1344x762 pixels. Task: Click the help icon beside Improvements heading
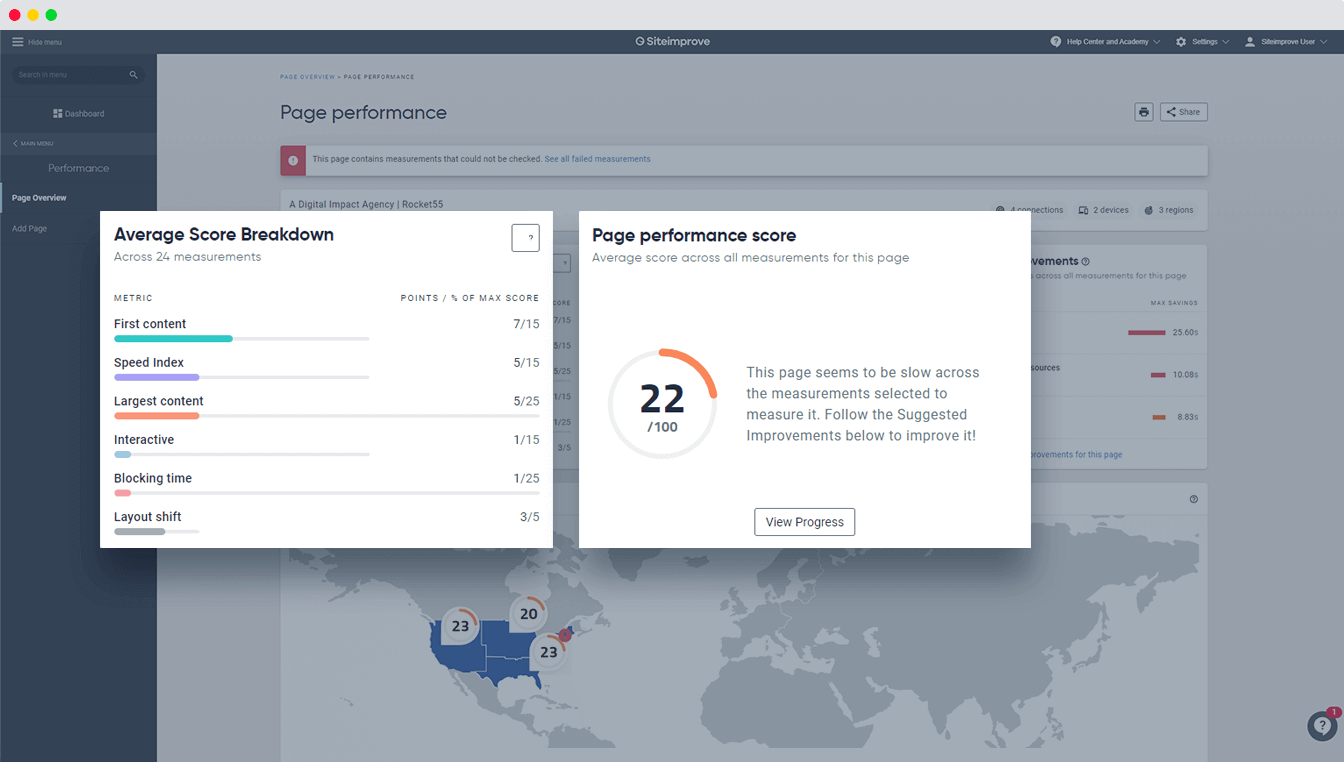point(1085,262)
